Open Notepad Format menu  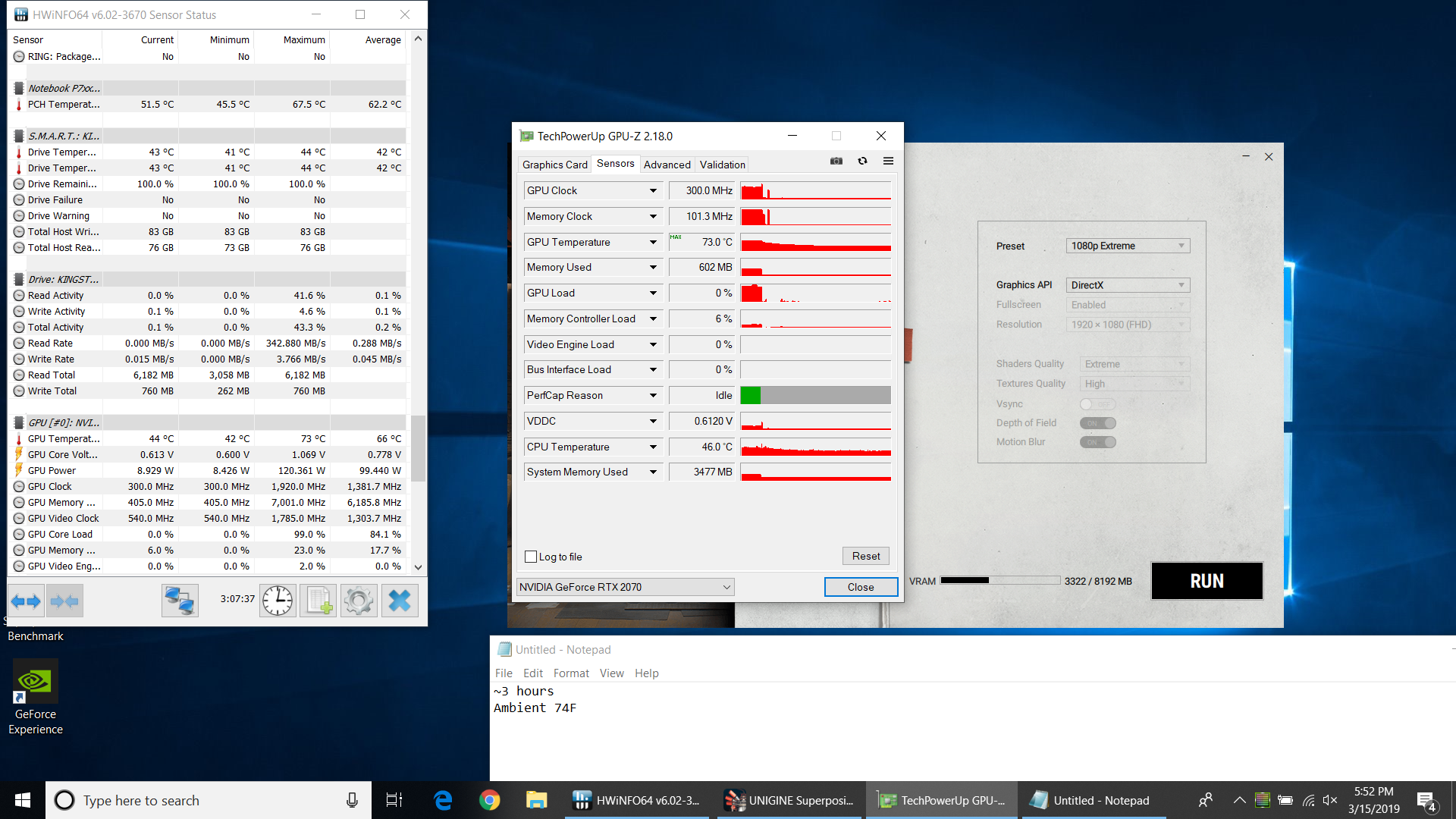coord(571,673)
